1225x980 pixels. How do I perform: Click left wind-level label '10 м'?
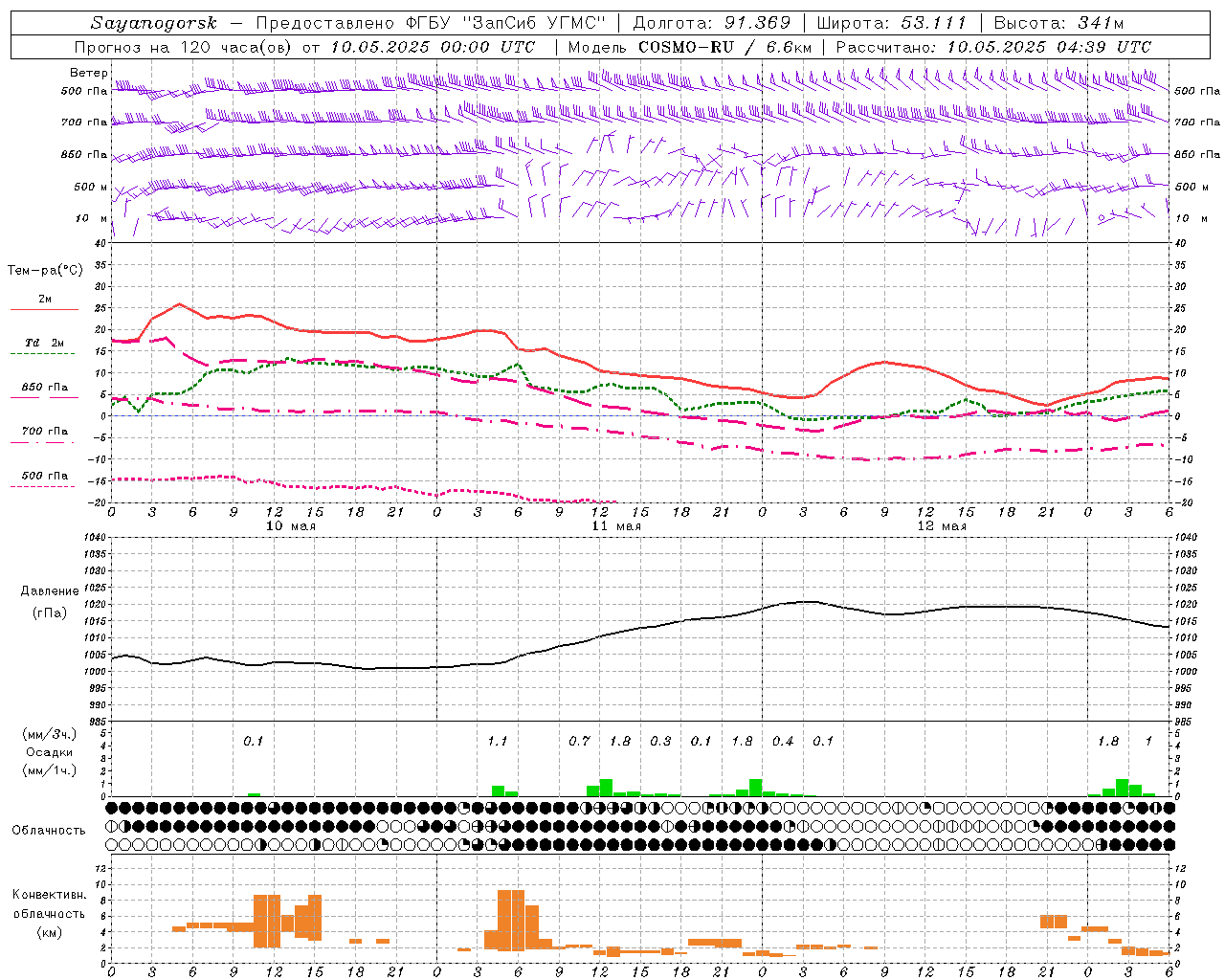[x=92, y=218]
